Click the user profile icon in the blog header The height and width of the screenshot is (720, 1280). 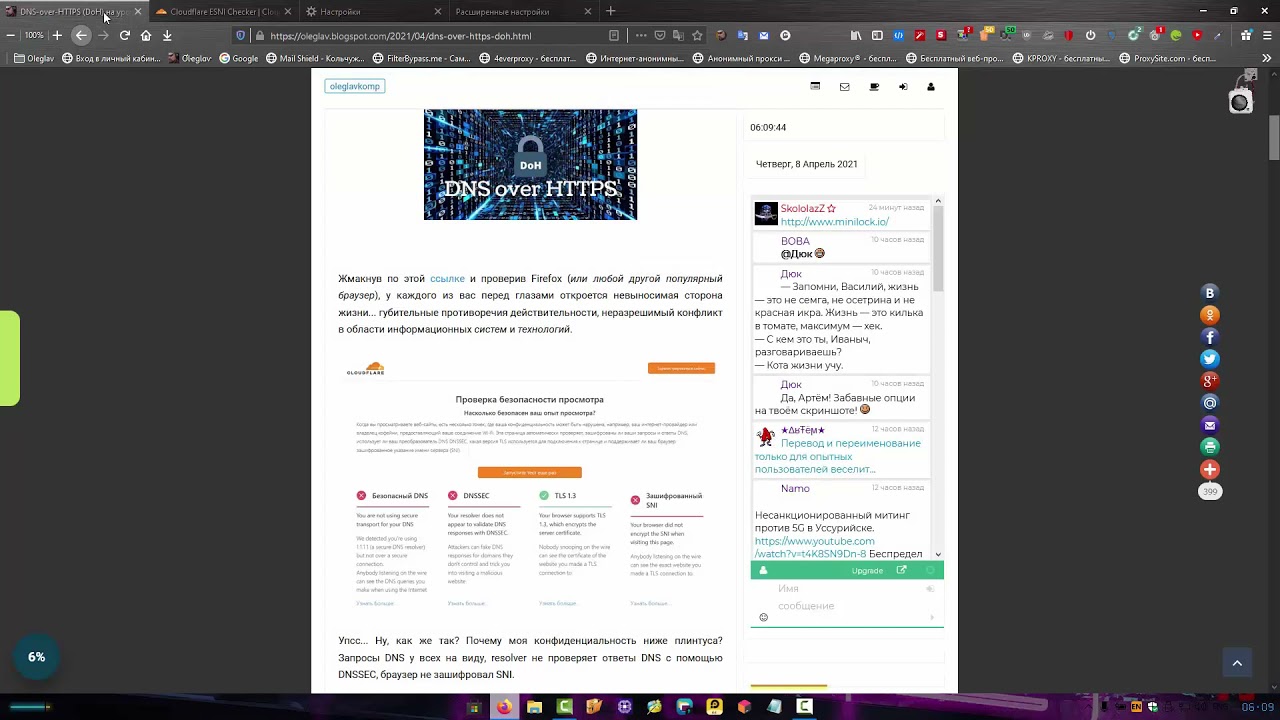click(930, 87)
